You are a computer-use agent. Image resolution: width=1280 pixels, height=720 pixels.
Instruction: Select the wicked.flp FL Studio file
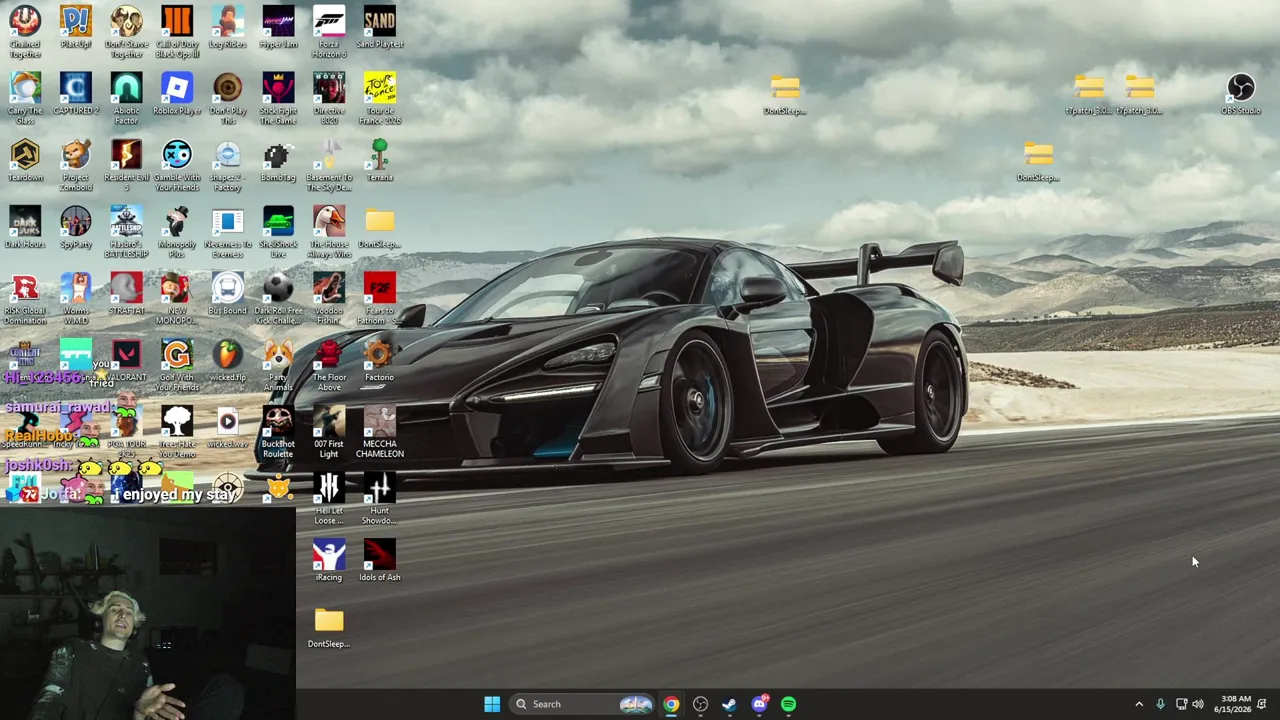[227, 360]
